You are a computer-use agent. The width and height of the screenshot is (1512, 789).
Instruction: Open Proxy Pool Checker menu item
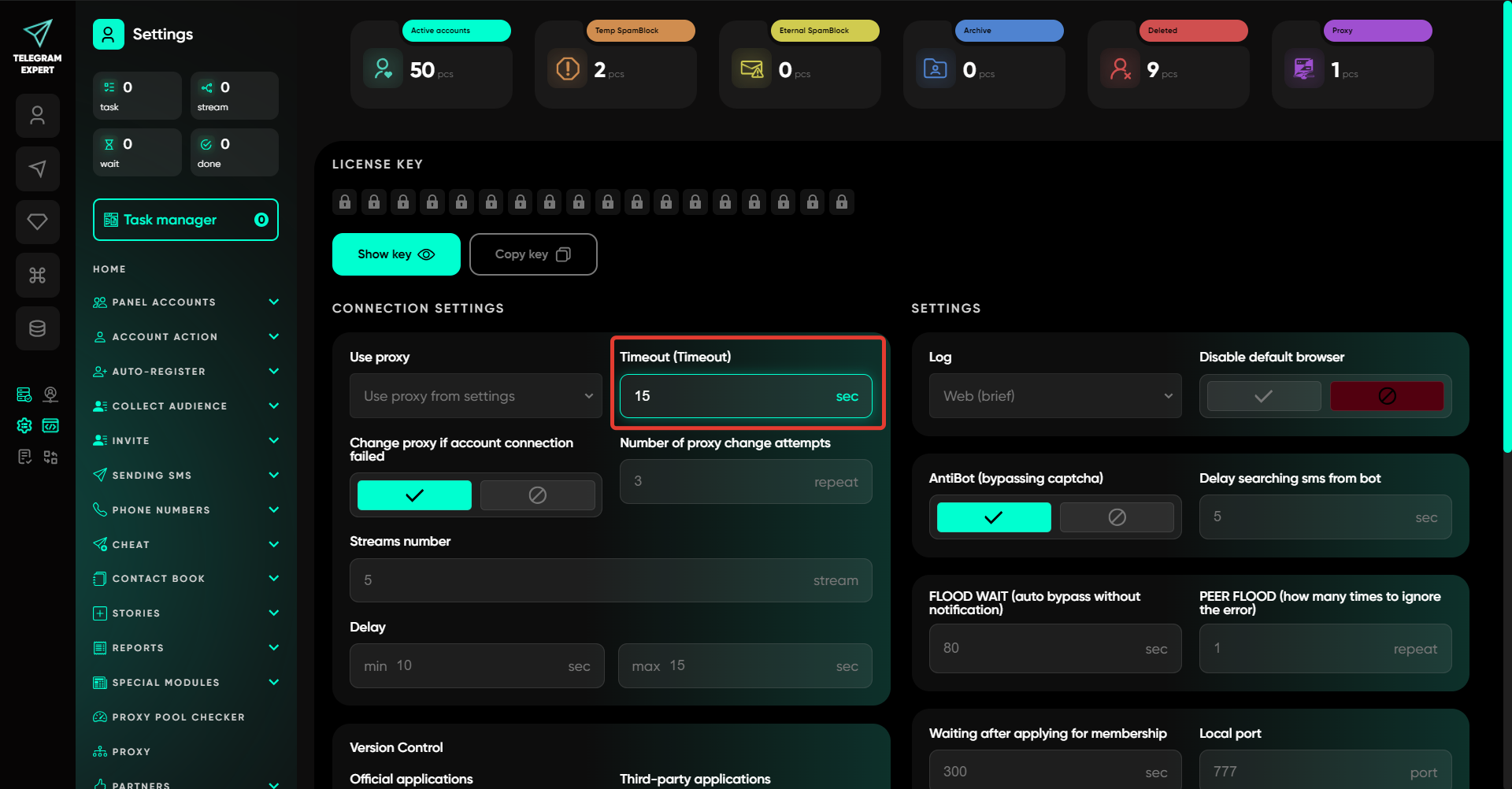point(178,717)
